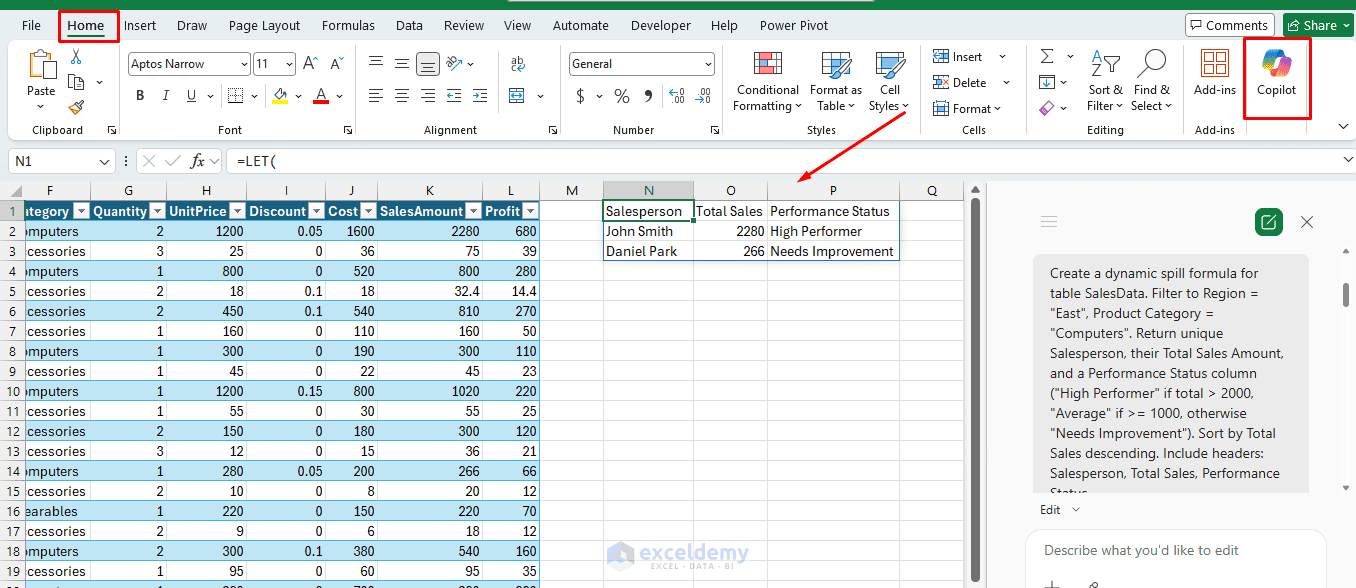Apply Comma Style number format
Screen dimensions: 1356x588
(648, 96)
